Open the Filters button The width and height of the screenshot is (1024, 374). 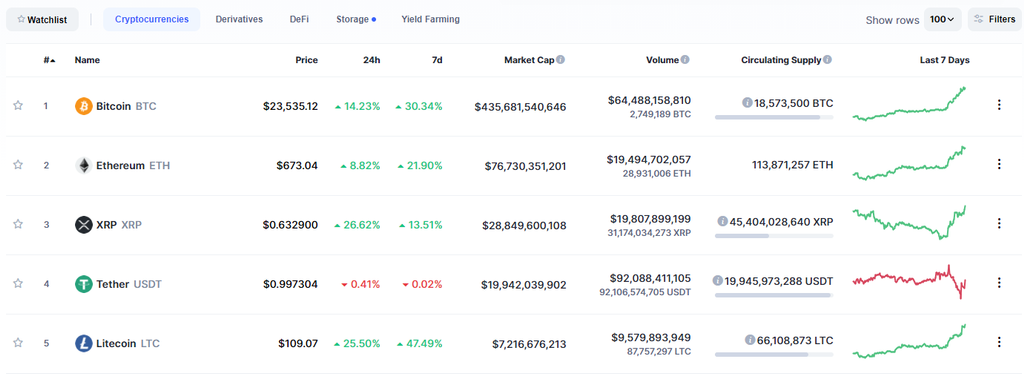[x=995, y=20]
